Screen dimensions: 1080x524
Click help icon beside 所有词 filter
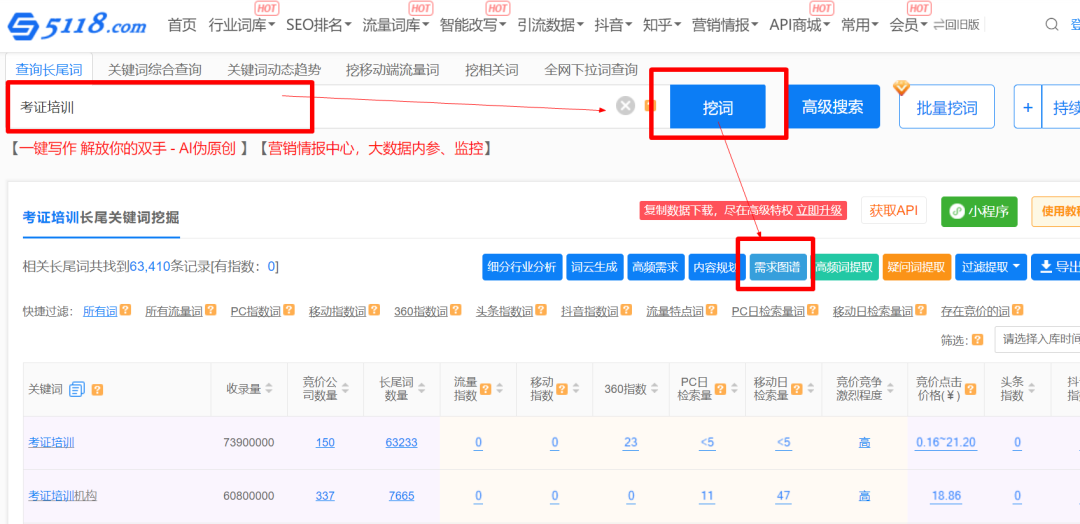coord(125,311)
